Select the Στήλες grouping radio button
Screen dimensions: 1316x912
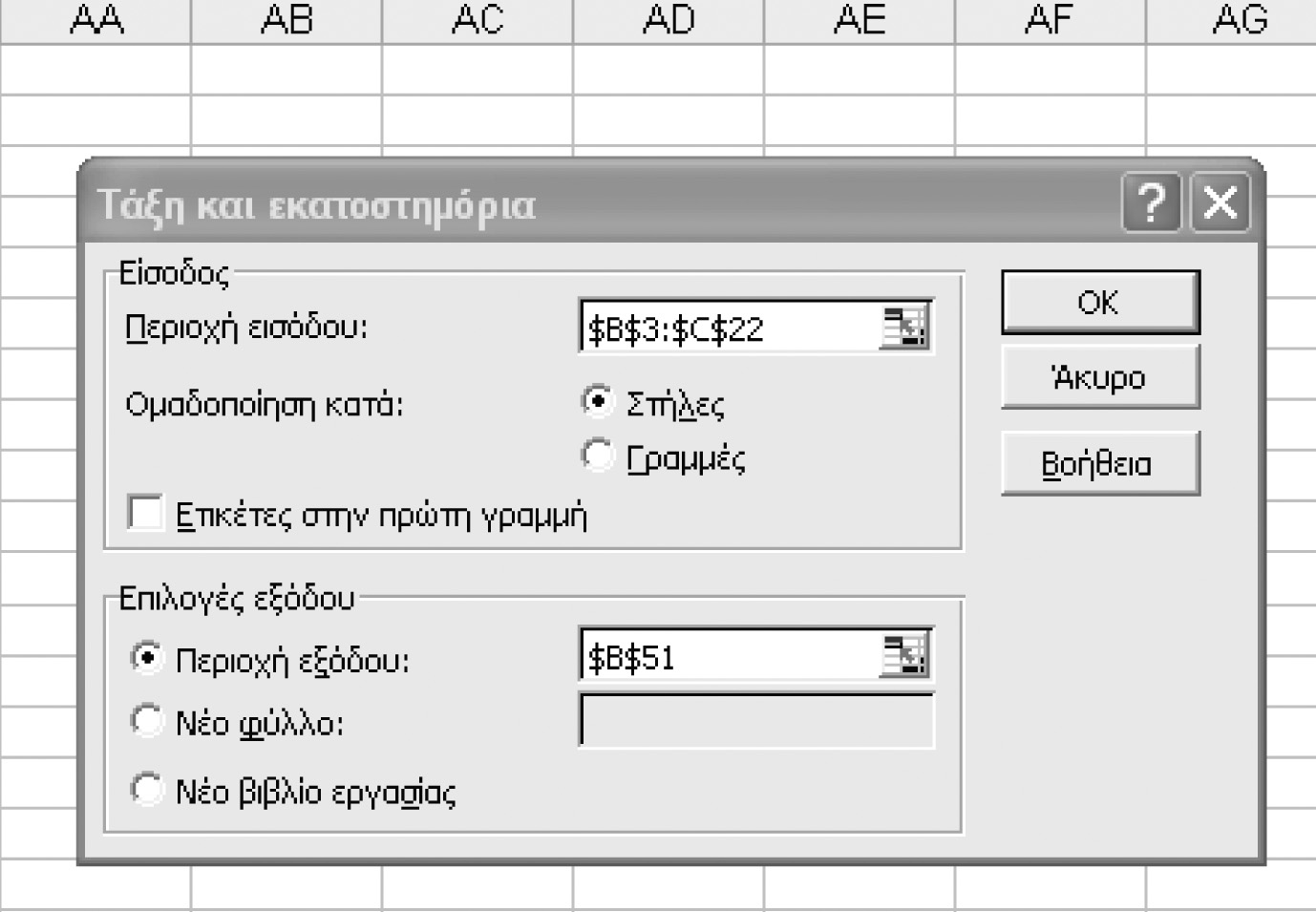599,401
